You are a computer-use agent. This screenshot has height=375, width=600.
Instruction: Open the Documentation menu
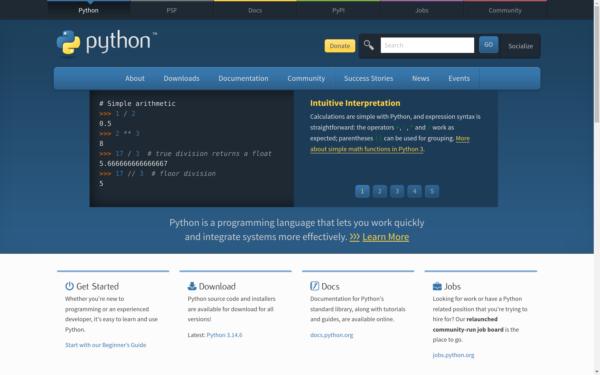coord(243,78)
